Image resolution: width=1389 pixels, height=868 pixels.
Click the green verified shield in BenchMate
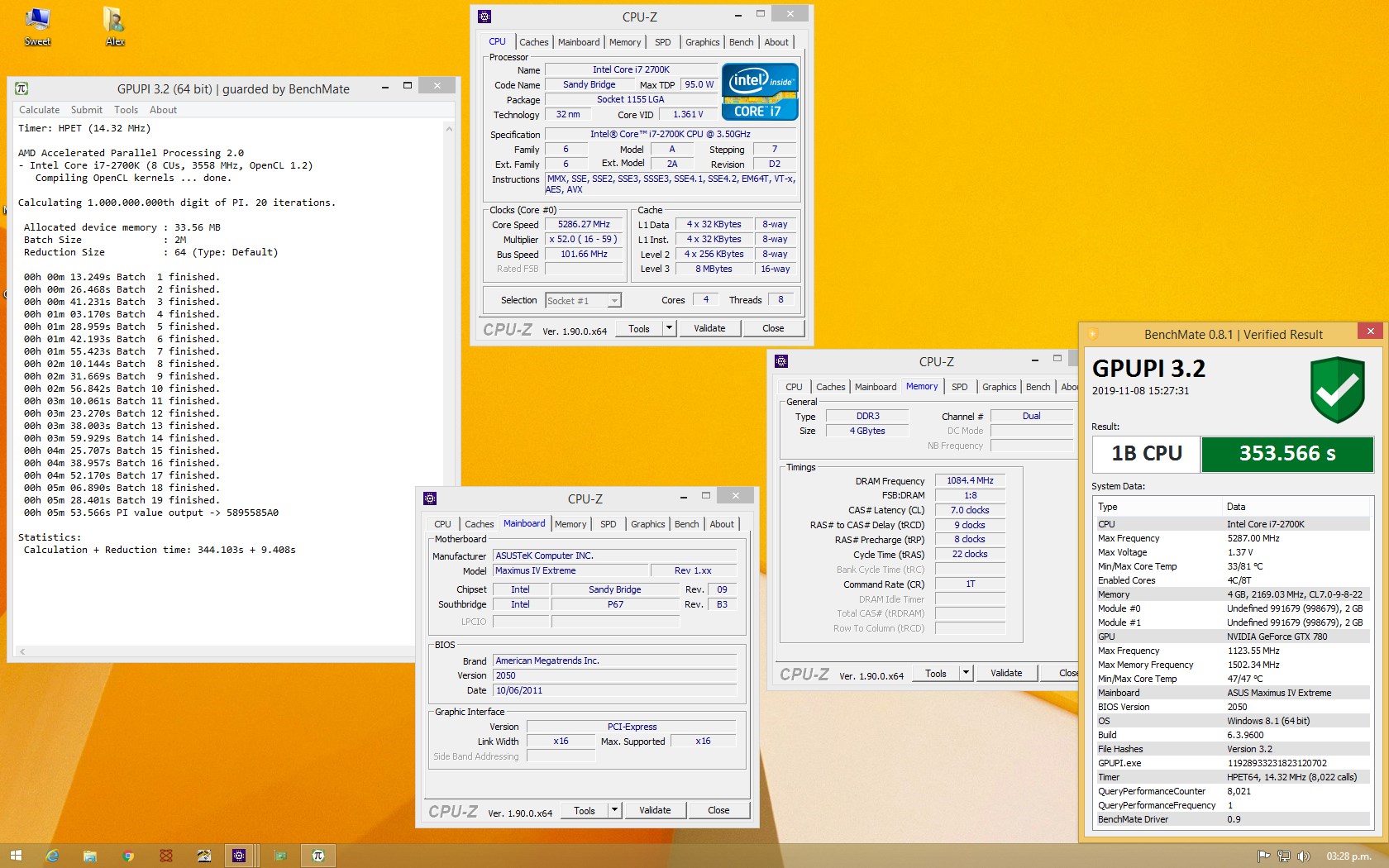point(1337,390)
